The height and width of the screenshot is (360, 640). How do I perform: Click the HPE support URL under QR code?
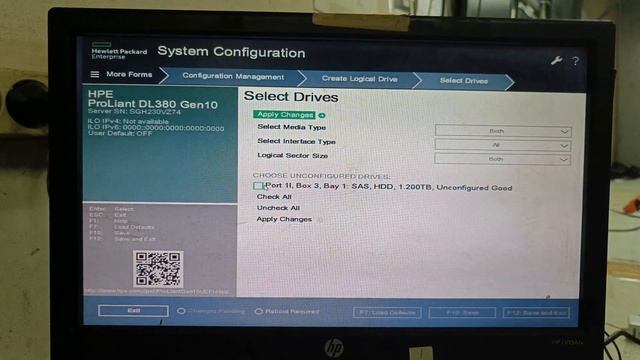pos(156,292)
